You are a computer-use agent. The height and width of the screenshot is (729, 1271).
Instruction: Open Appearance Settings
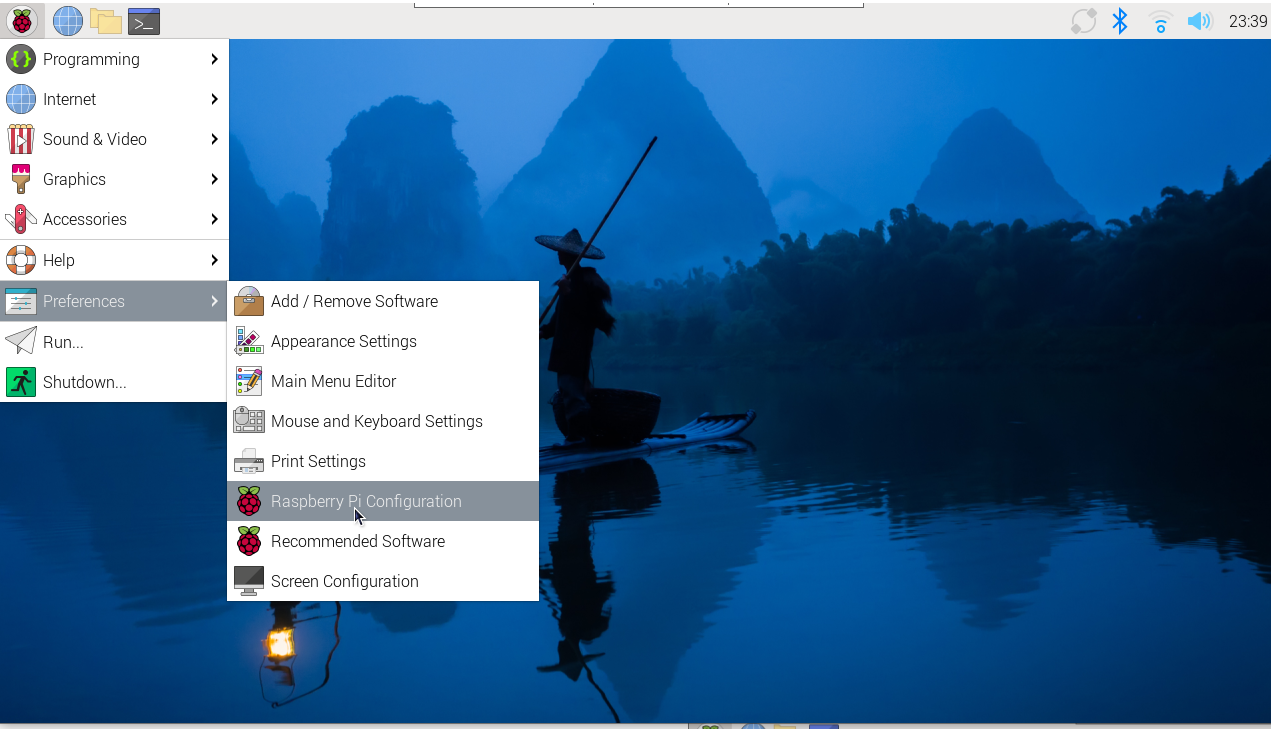pos(383,341)
